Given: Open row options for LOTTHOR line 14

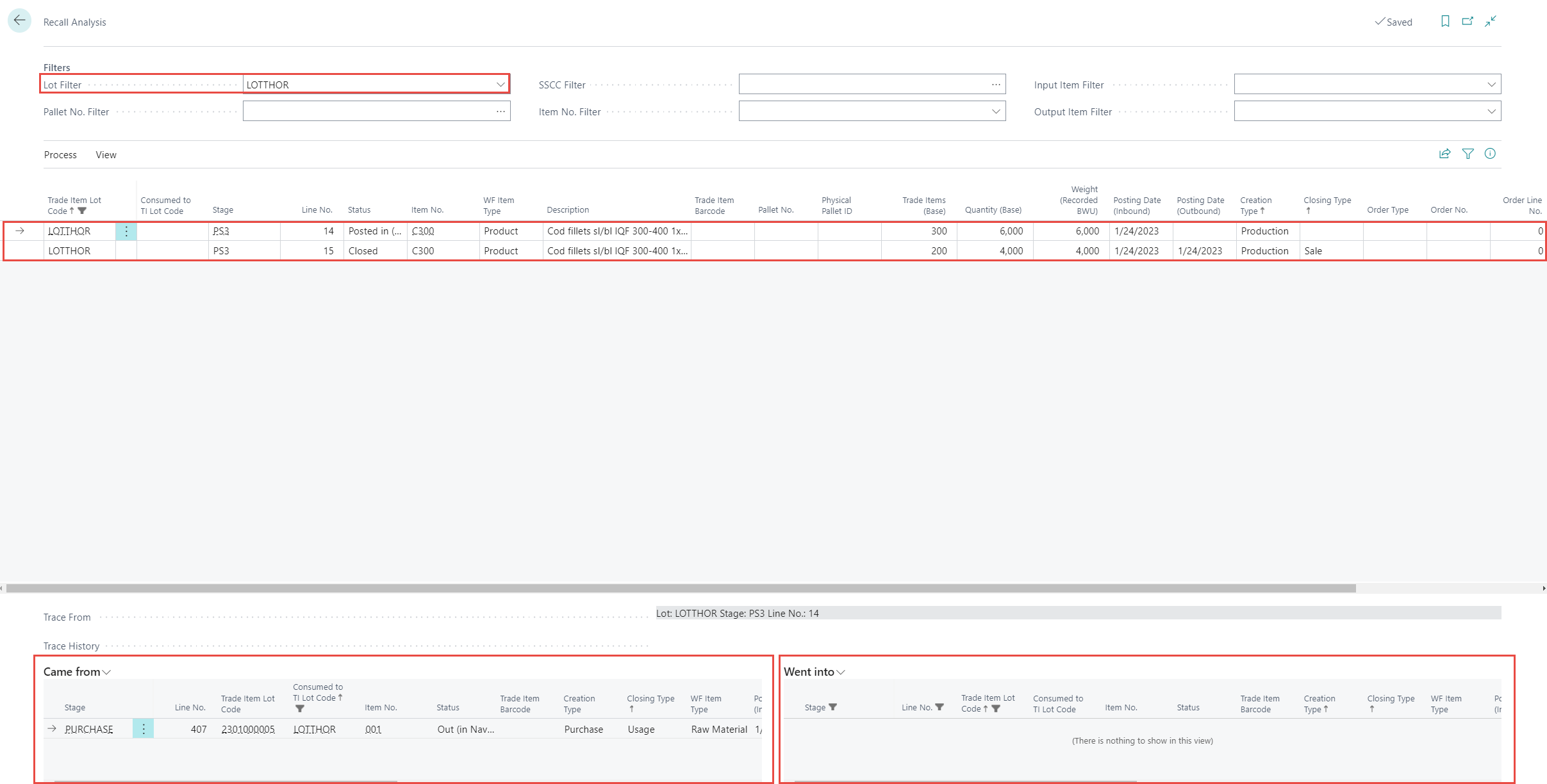Looking at the screenshot, I should point(126,231).
